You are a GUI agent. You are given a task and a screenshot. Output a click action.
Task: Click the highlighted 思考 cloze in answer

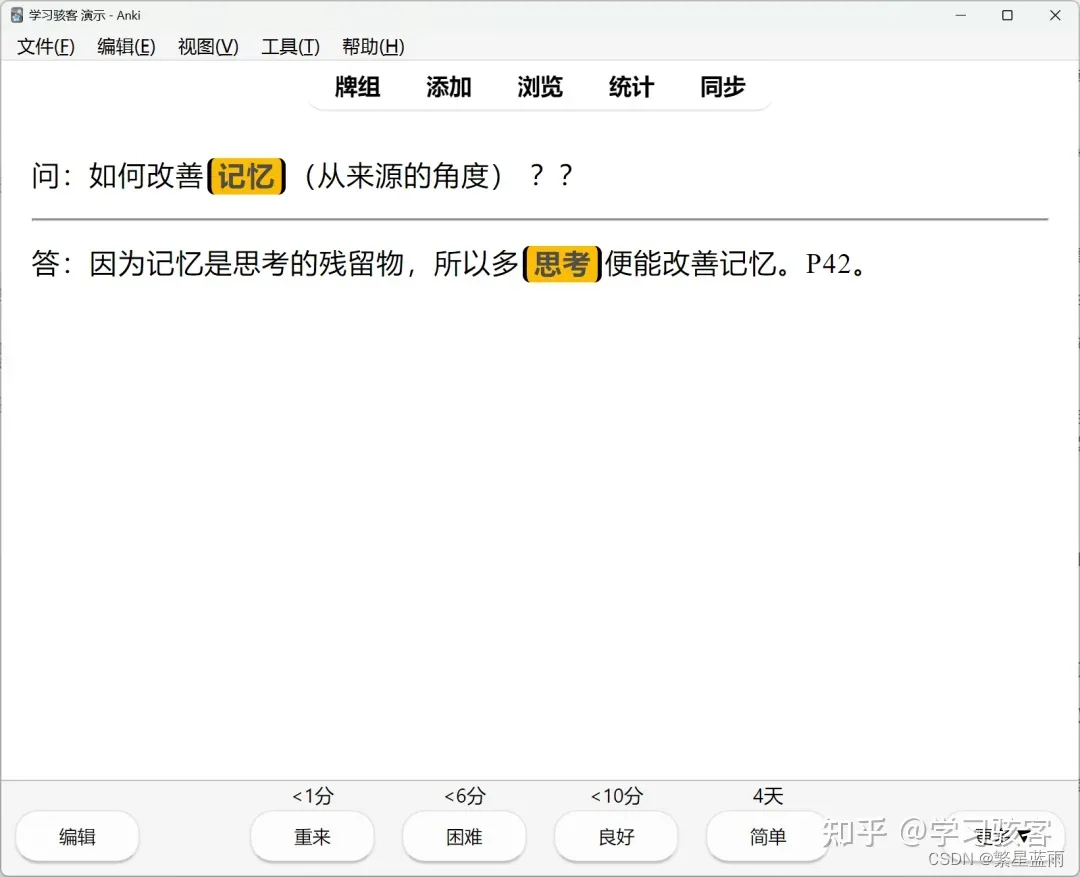[562, 264]
